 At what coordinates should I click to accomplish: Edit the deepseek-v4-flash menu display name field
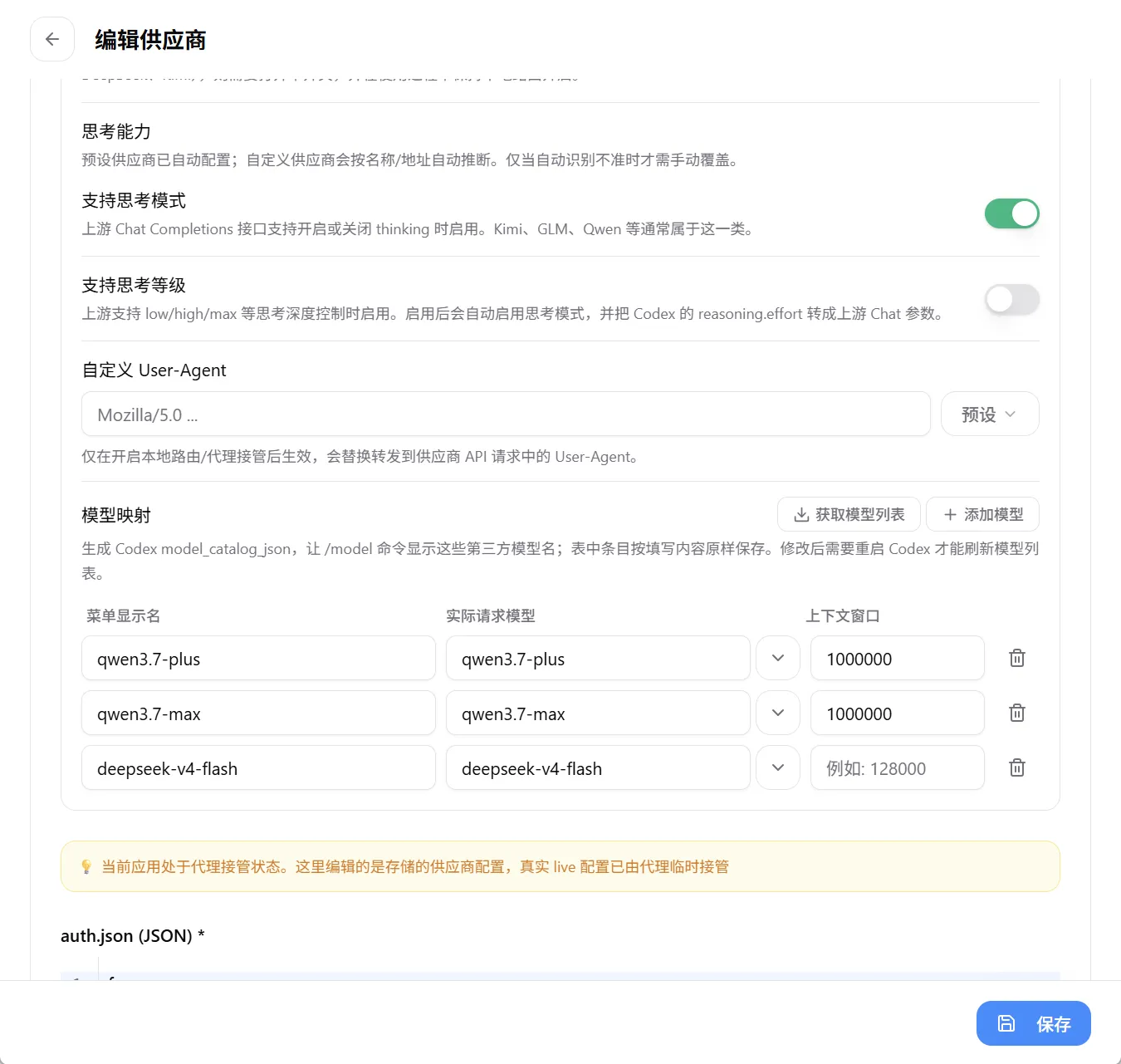tap(258, 768)
